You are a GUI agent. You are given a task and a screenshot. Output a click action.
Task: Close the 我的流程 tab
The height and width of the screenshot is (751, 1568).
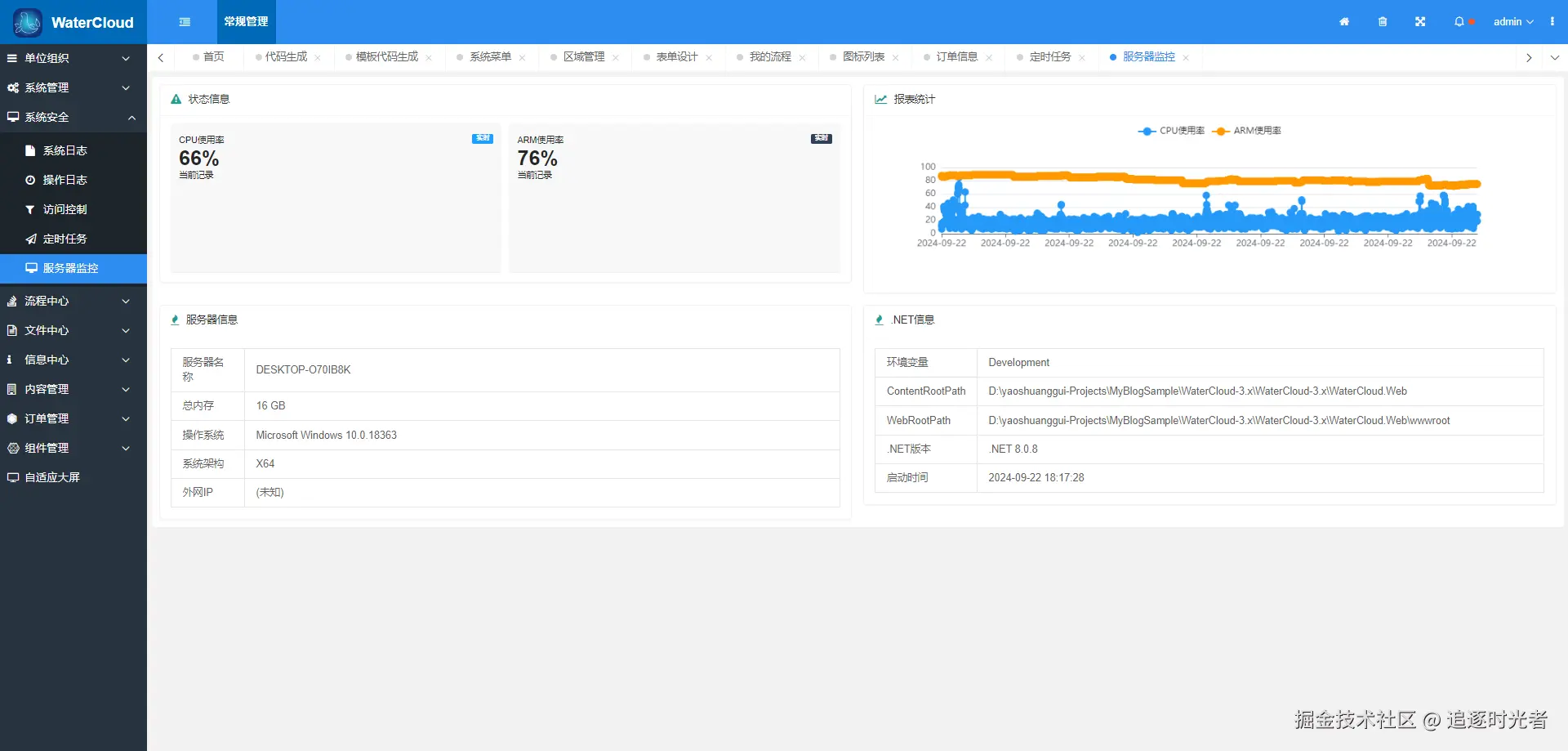point(802,58)
